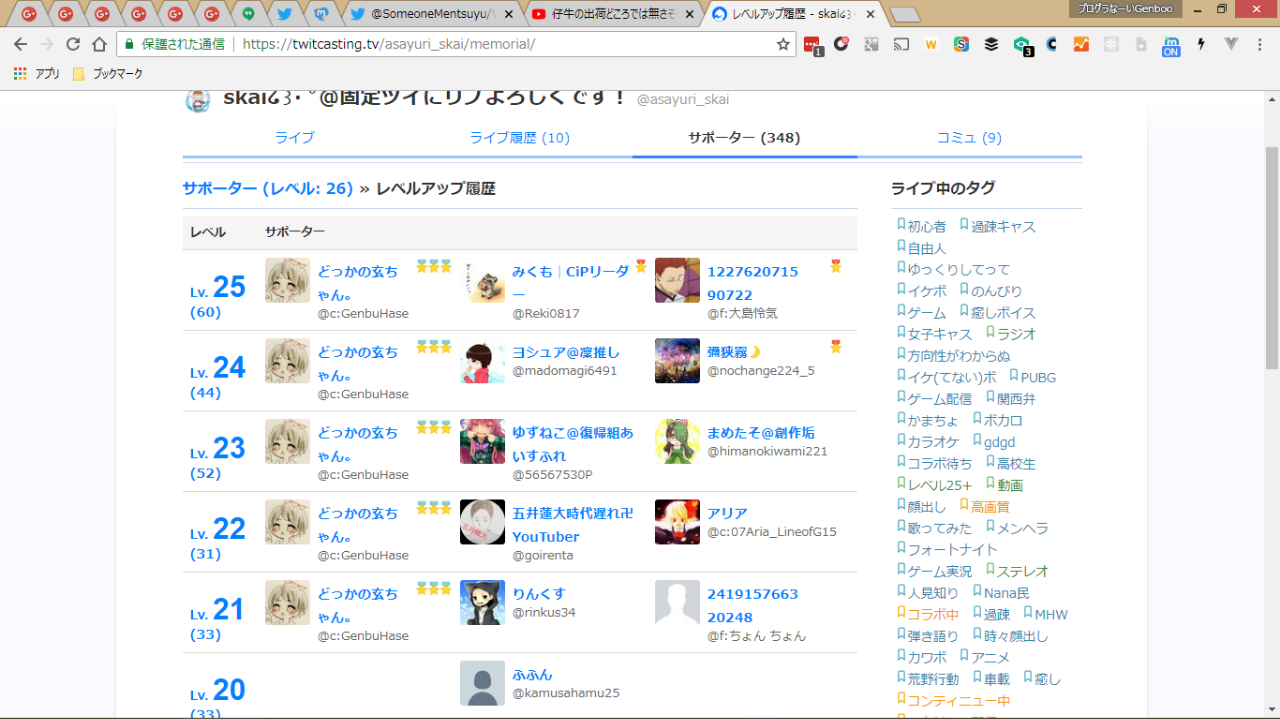Open a new browser tab
The width and height of the screenshot is (1280, 719).
pos(904,15)
